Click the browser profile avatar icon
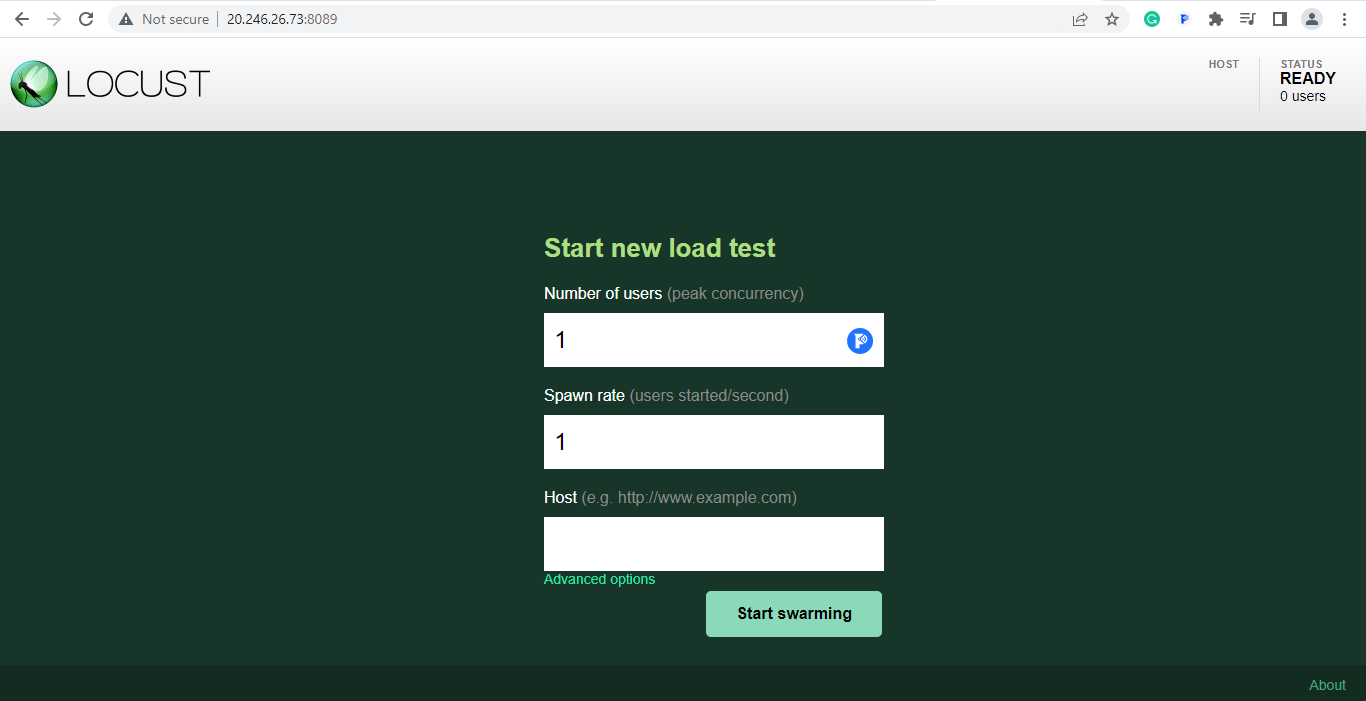This screenshot has height=701, width=1366. click(1311, 18)
